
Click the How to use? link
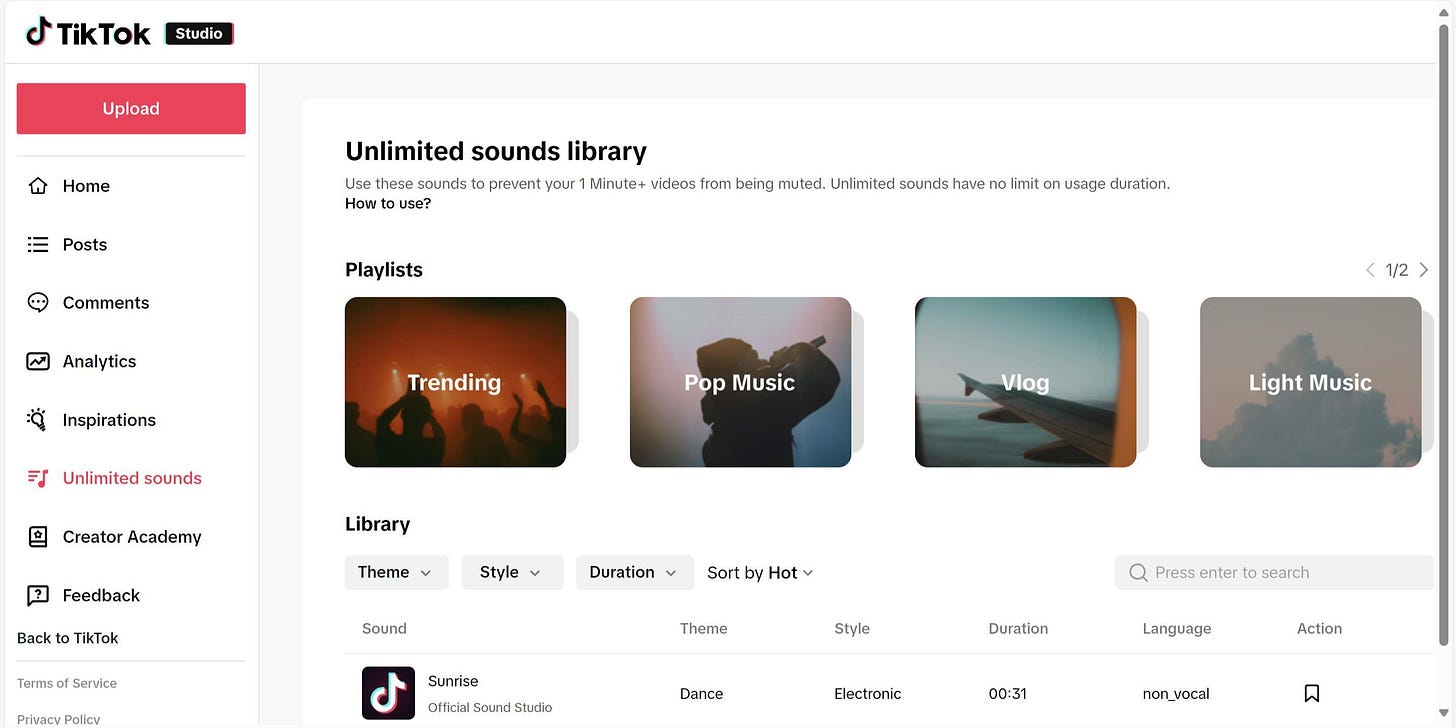(x=388, y=203)
